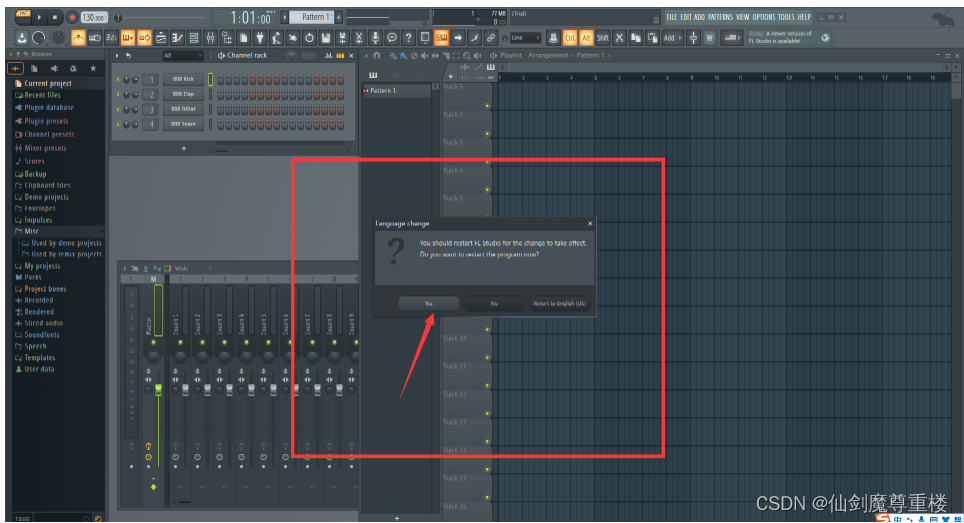
Task: Add new pattern with plus button
Action: click(x=339, y=17)
